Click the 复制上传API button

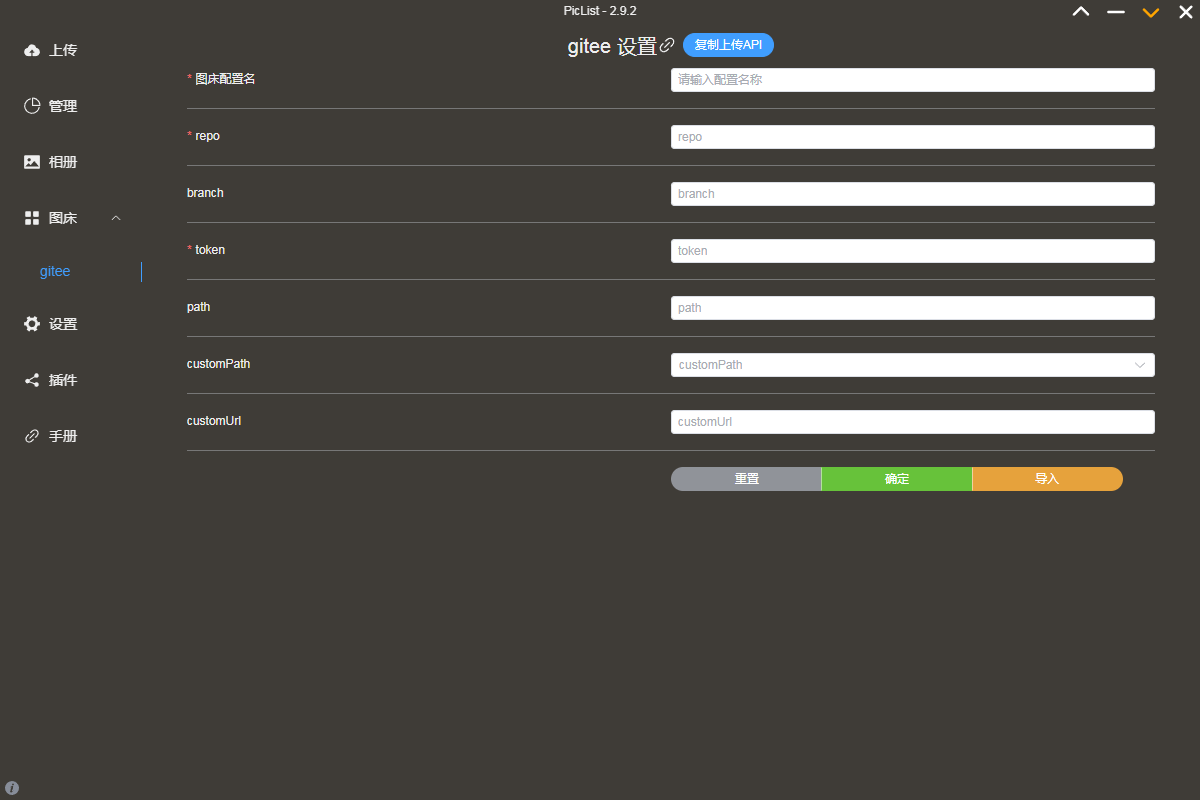point(728,45)
